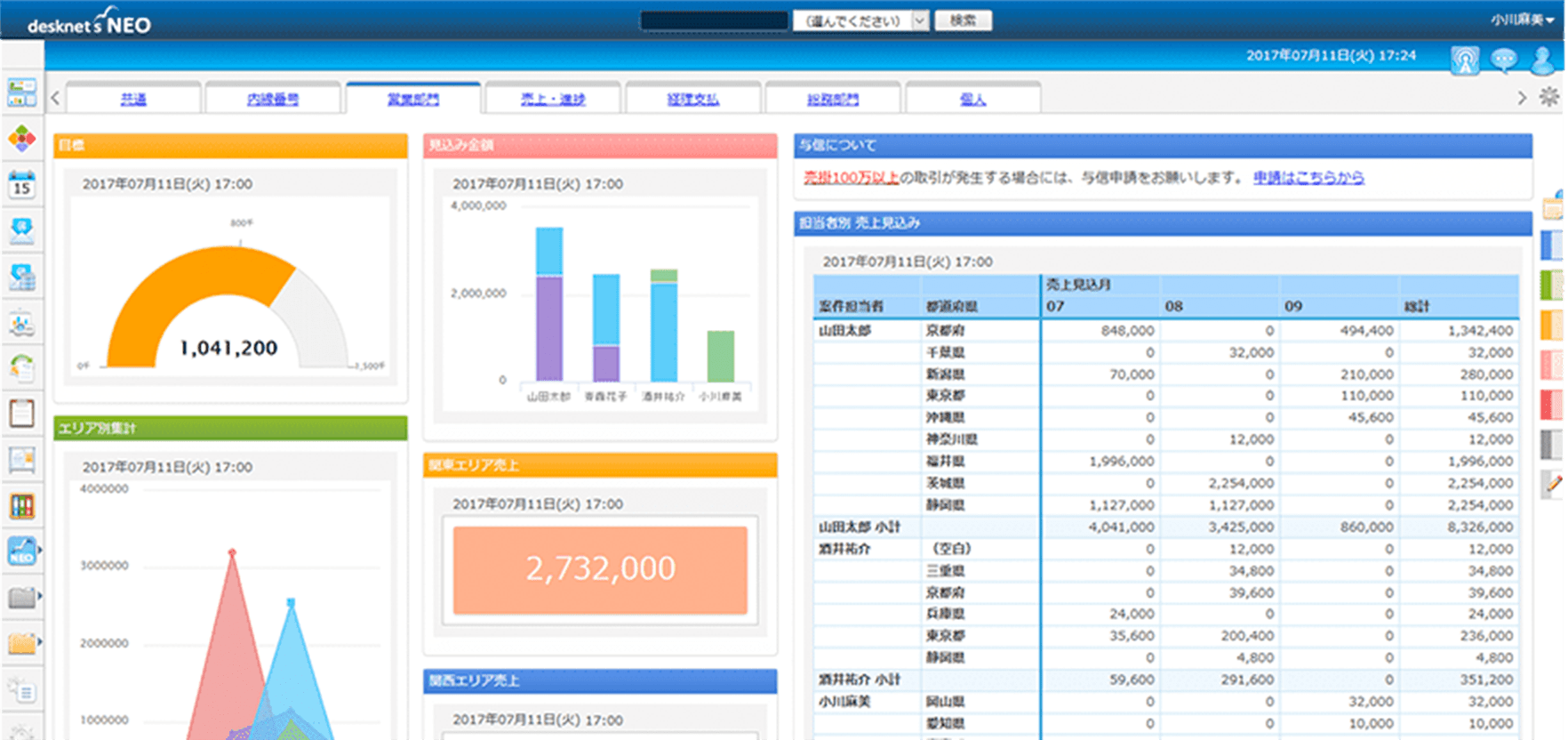Open the broadcast antenna icon in header
1568x740 pixels.
point(1465,60)
